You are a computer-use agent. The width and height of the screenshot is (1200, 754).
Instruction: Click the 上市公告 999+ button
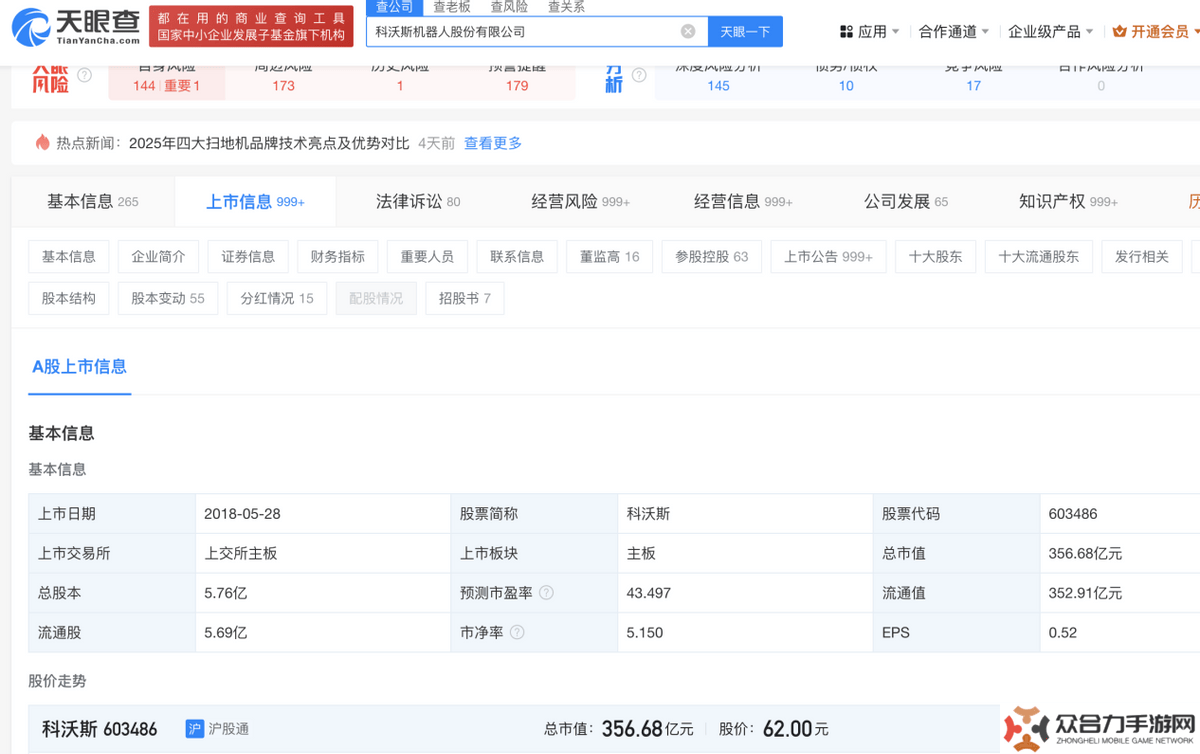click(x=828, y=257)
